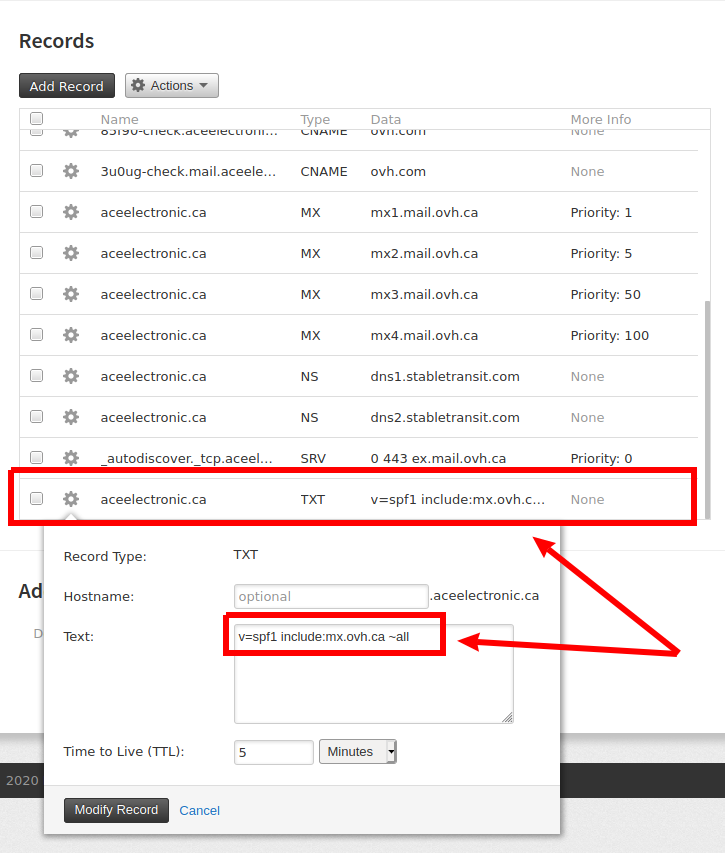Click the More Info column header
Image resolution: width=725 pixels, height=853 pixels.
[601, 119]
